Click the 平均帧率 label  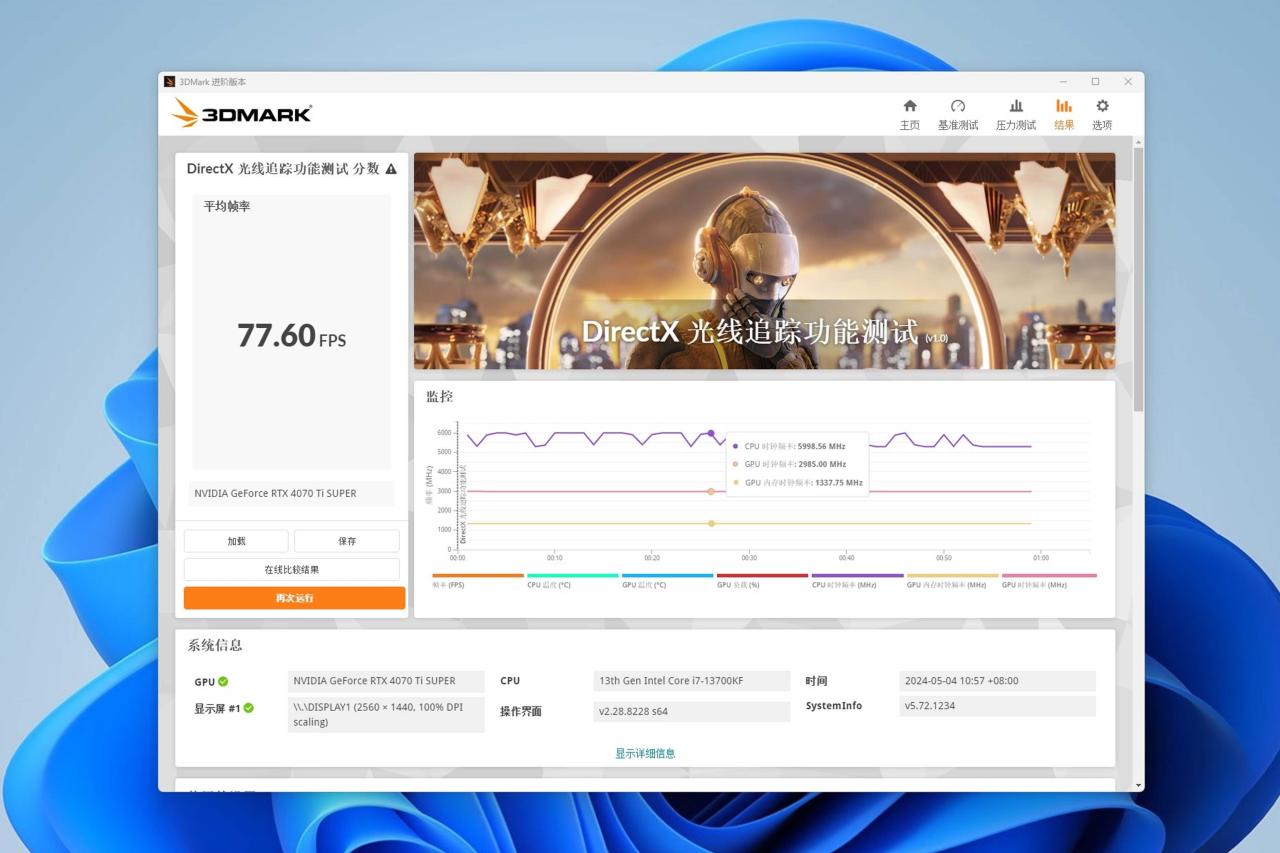[x=227, y=206]
